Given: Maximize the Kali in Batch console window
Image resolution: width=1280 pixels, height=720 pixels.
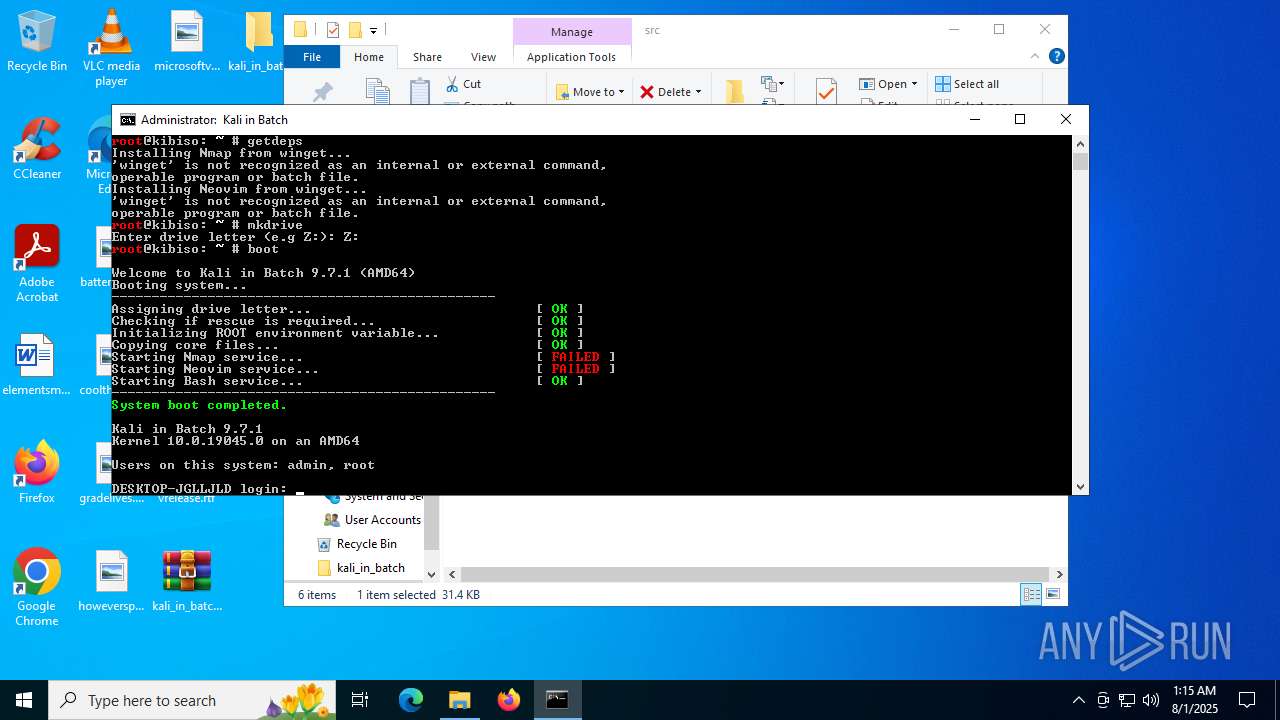Looking at the screenshot, I should pyautogui.click(x=1020, y=120).
